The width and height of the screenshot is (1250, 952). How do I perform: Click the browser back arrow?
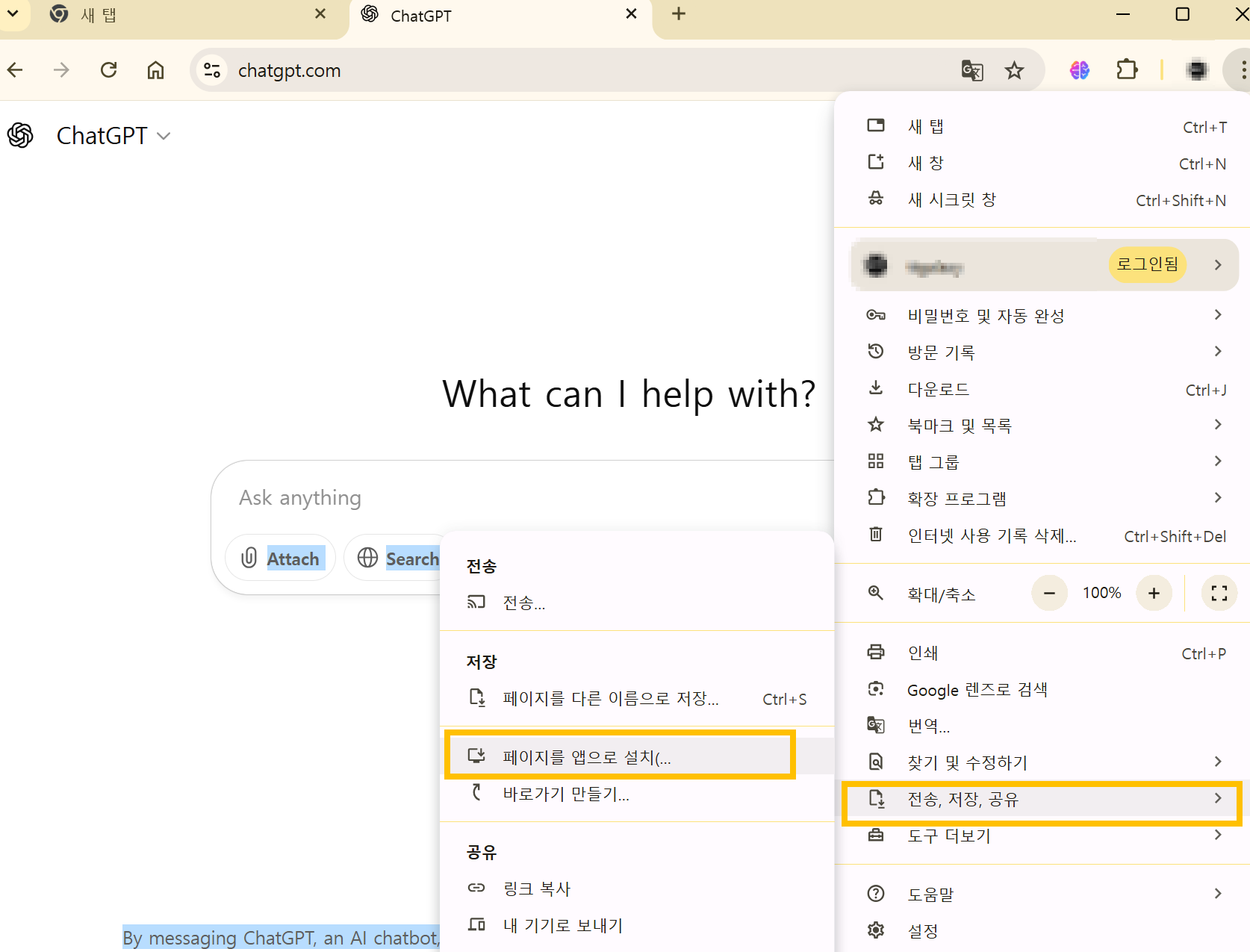tap(16, 70)
